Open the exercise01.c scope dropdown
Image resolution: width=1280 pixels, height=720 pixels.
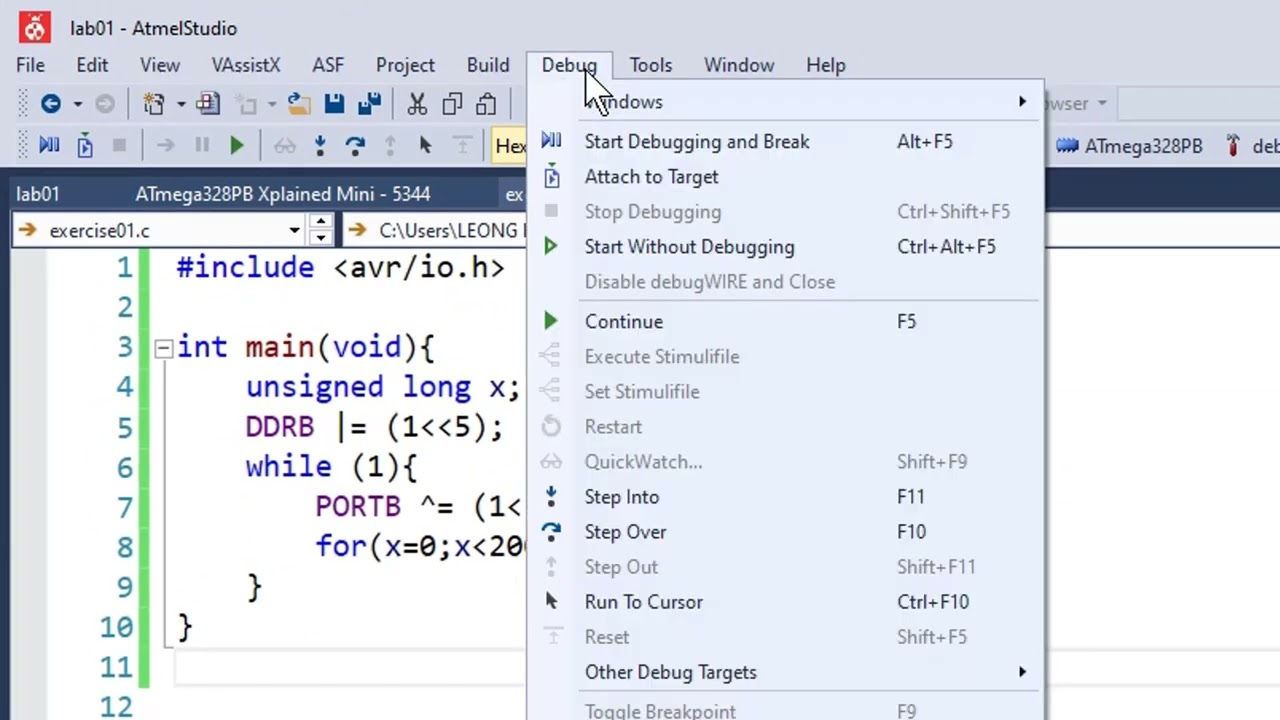tap(294, 231)
